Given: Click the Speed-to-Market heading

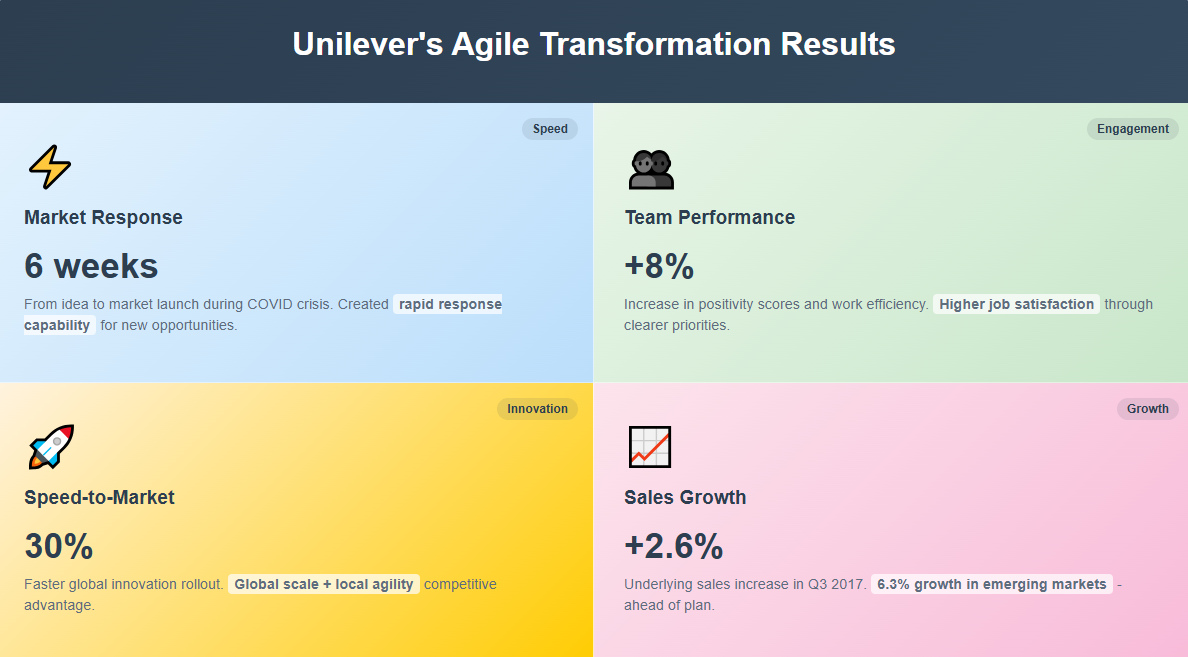Looking at the screenshot, I should click(x=99, y=497).
